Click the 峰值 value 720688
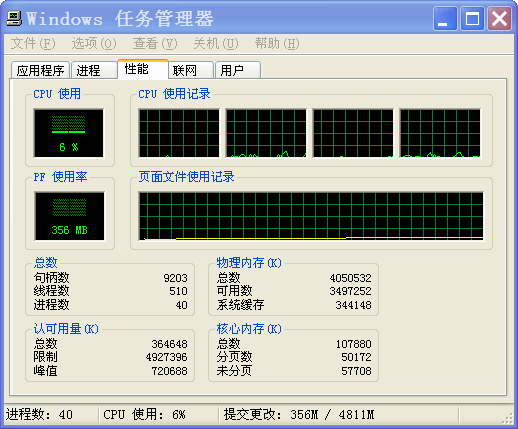Viewport: 518px width, 429px height. [169, 371]
